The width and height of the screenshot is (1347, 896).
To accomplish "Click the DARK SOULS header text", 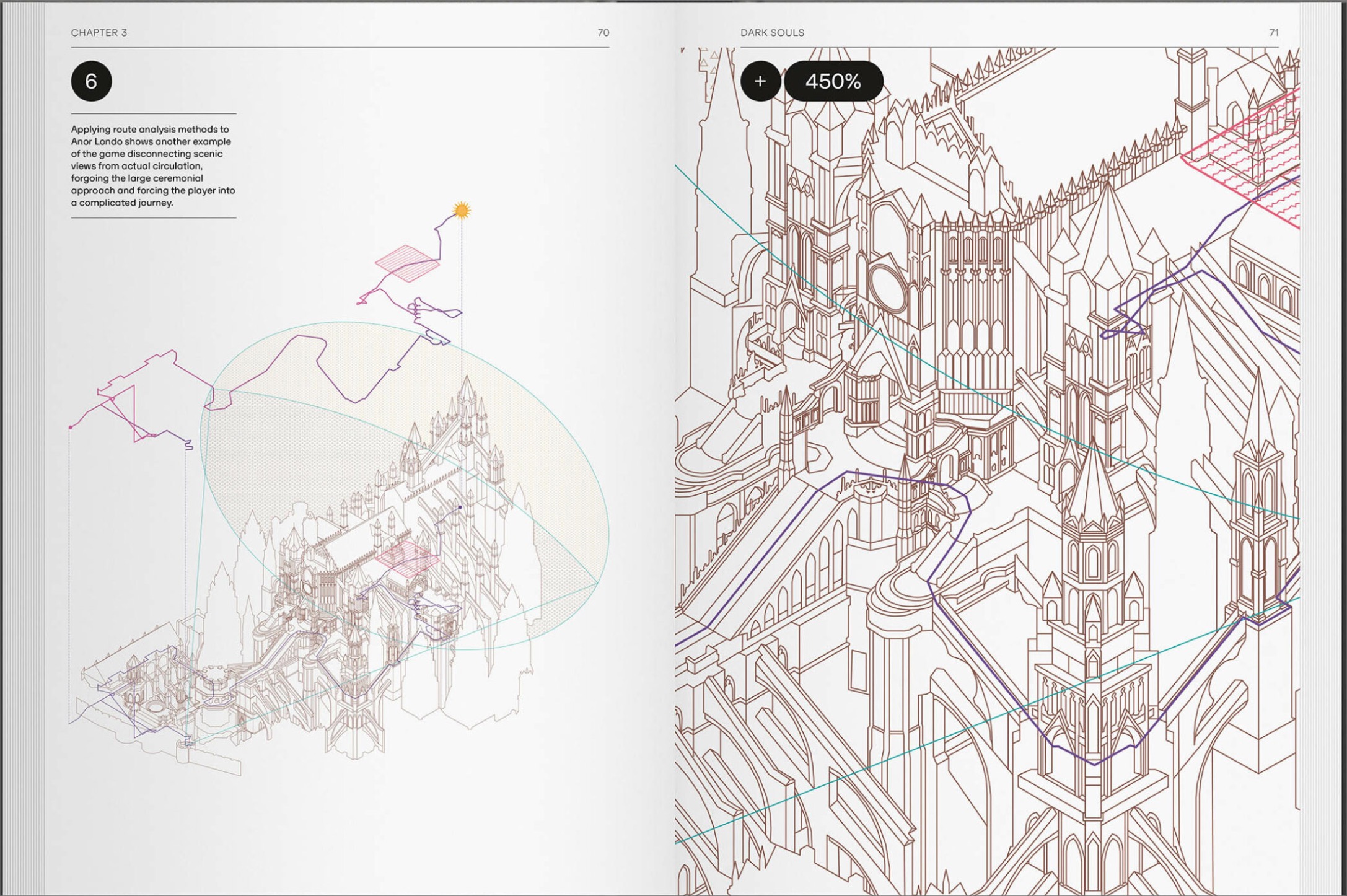I will [x=772, y=33].
